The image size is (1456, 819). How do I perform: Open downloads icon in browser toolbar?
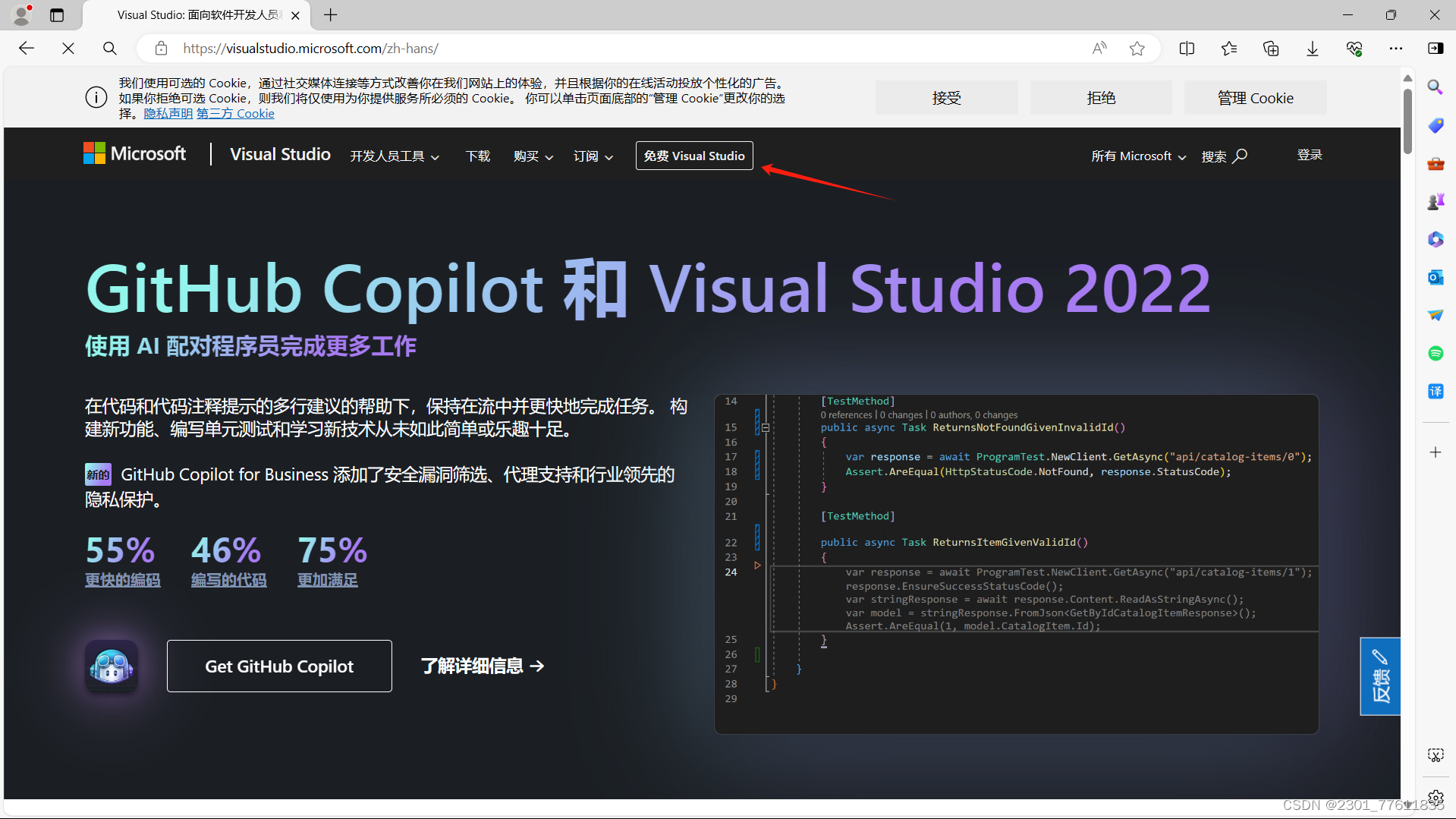point(1313,49)
